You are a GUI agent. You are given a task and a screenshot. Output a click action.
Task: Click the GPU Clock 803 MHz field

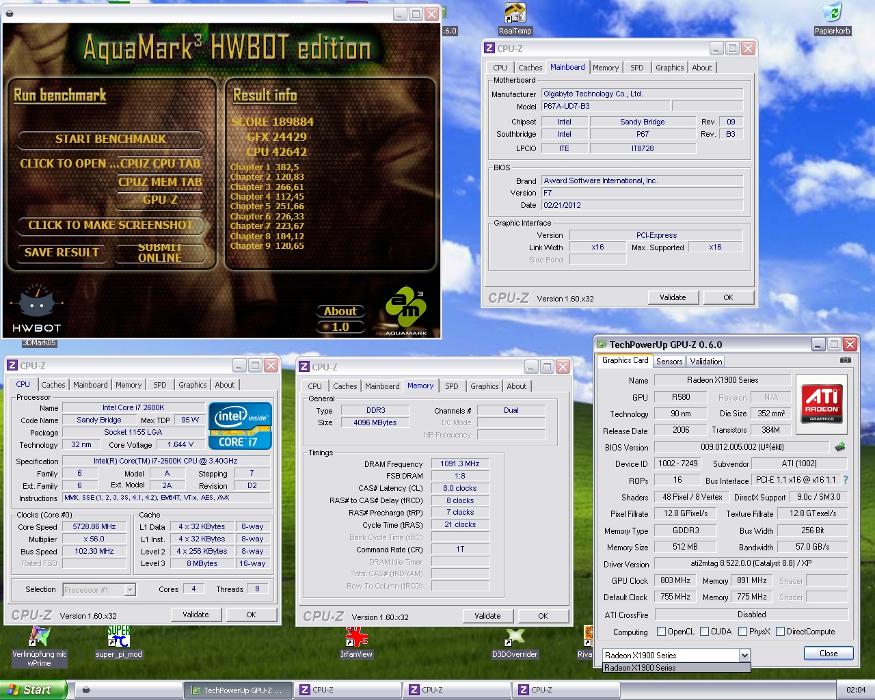click(x=675, y=581)
